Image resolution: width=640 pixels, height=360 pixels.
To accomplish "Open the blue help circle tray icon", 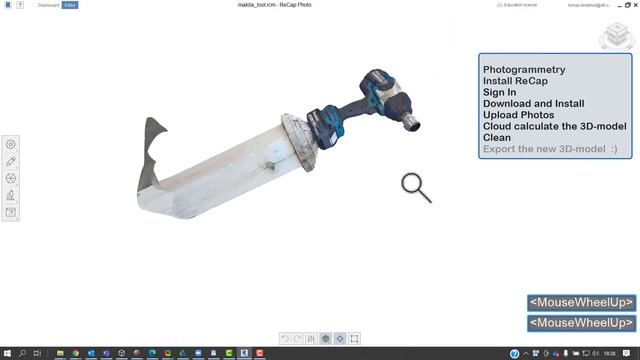I will pyautogui.click(x=514, y=353).
